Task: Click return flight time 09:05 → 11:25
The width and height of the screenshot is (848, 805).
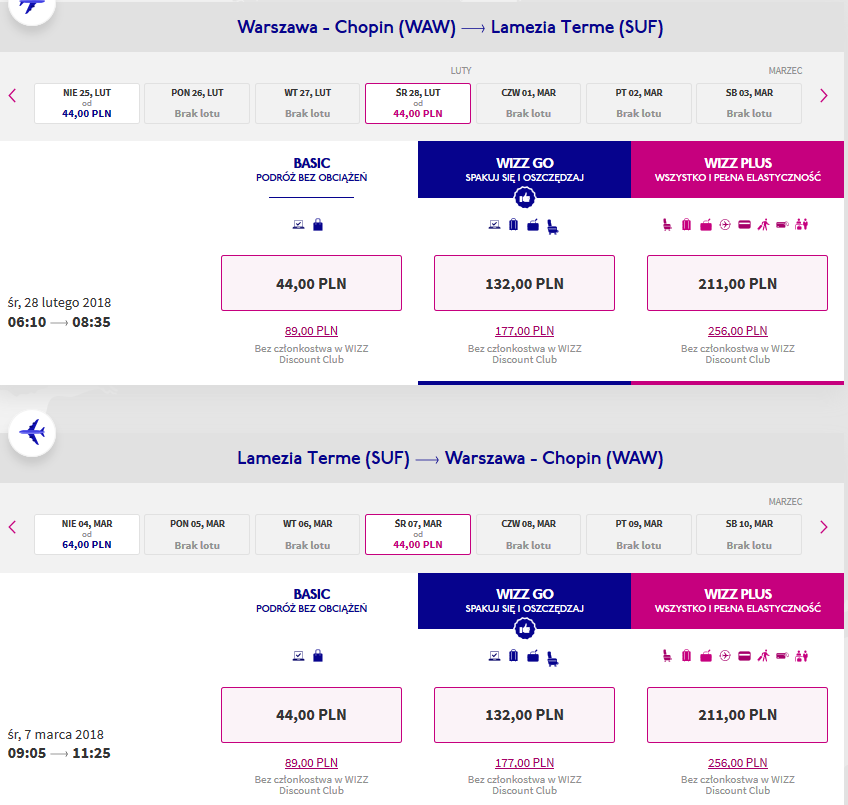Action: (59, 753)
